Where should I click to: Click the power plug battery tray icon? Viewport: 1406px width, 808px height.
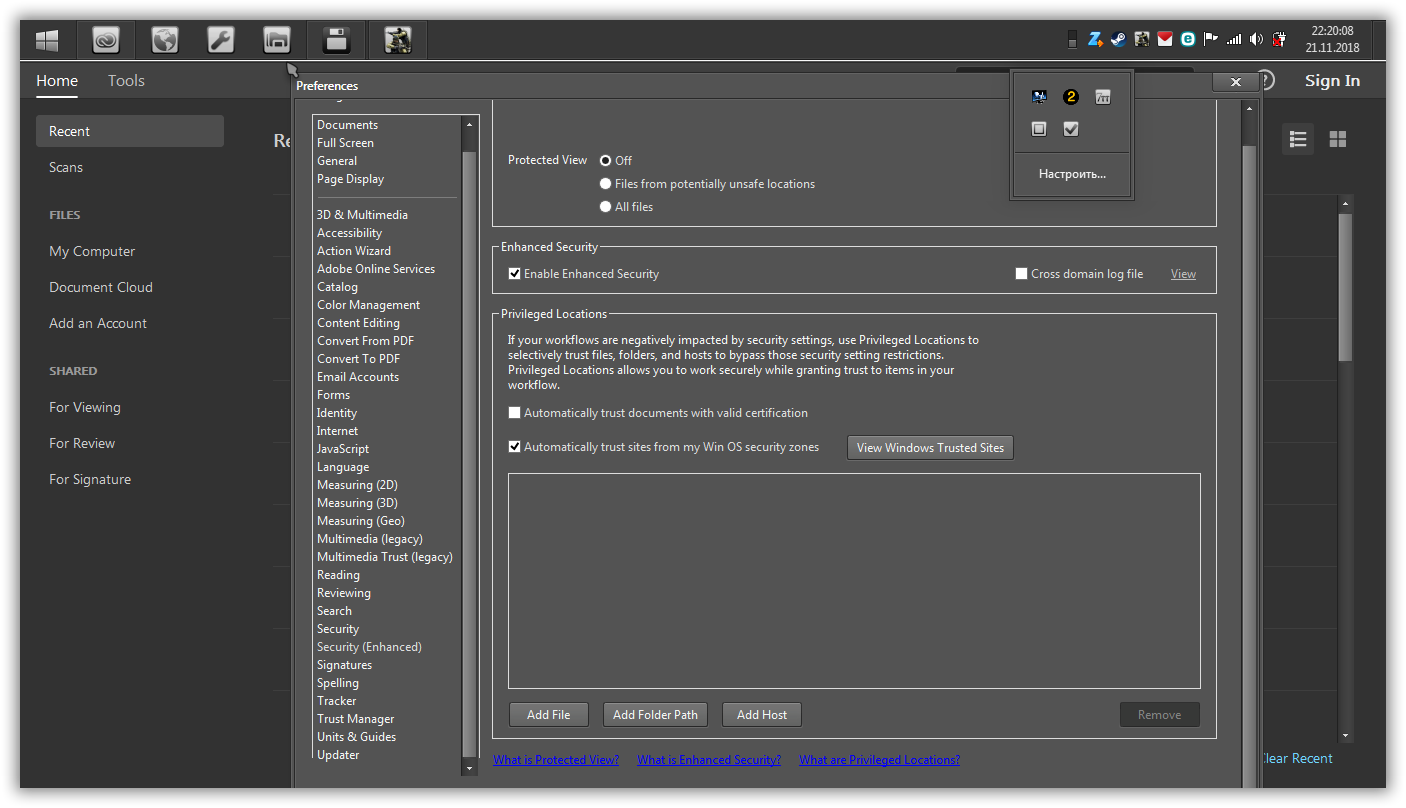[1280, 40]
